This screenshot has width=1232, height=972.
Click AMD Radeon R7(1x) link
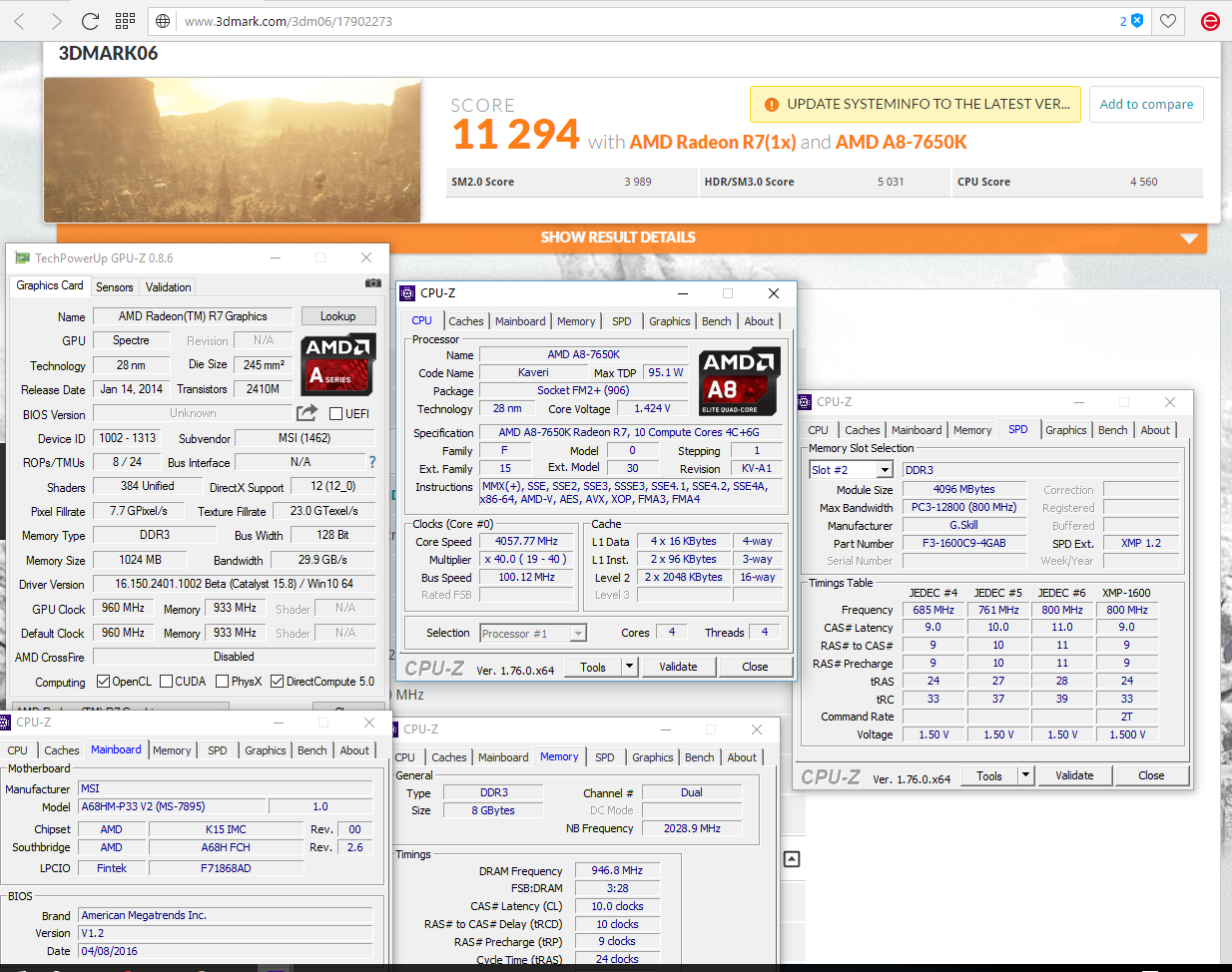pyautogui.click(x=713, y=142)
